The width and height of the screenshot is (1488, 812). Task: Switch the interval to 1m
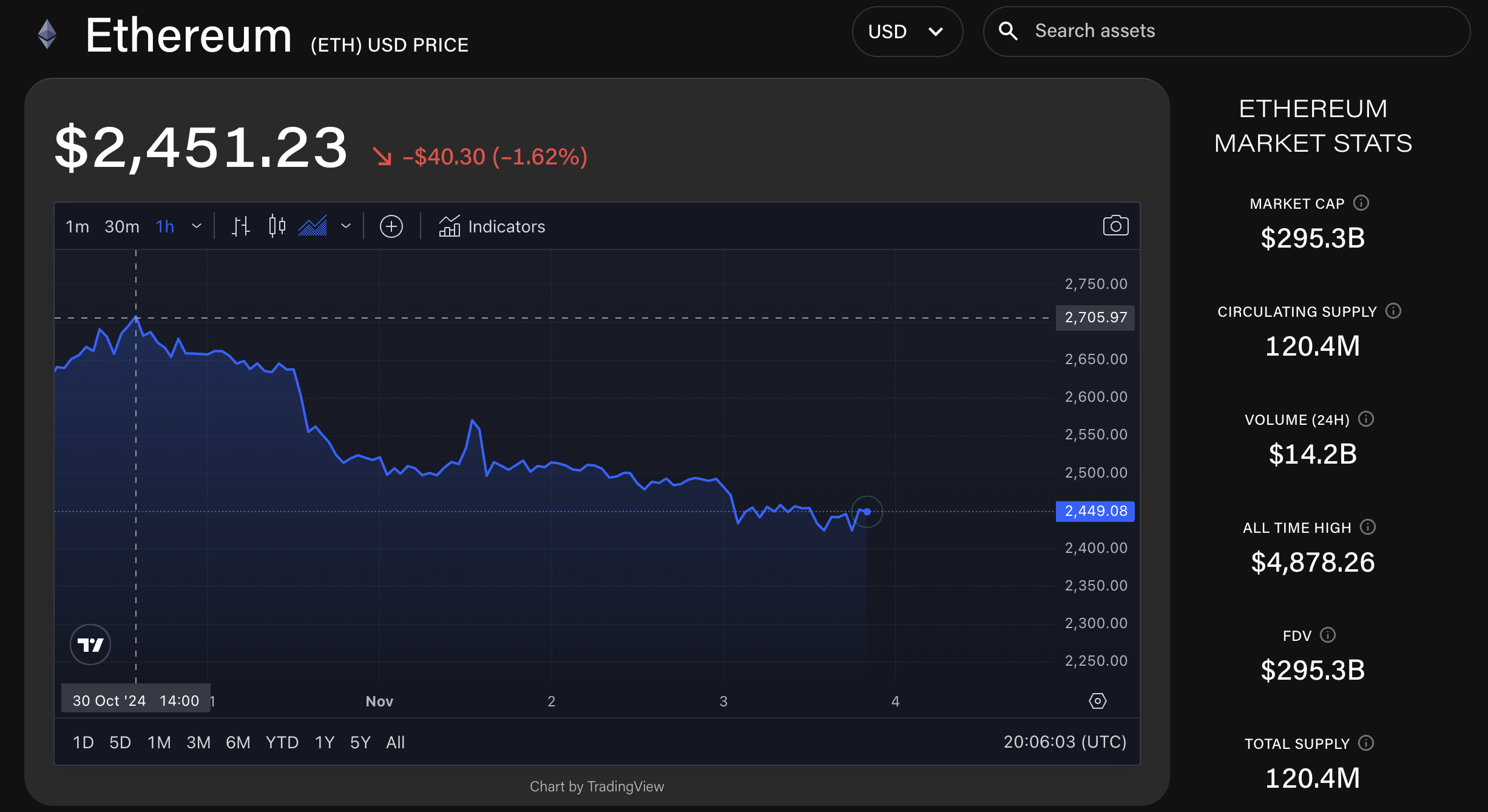tap(77, 226)
